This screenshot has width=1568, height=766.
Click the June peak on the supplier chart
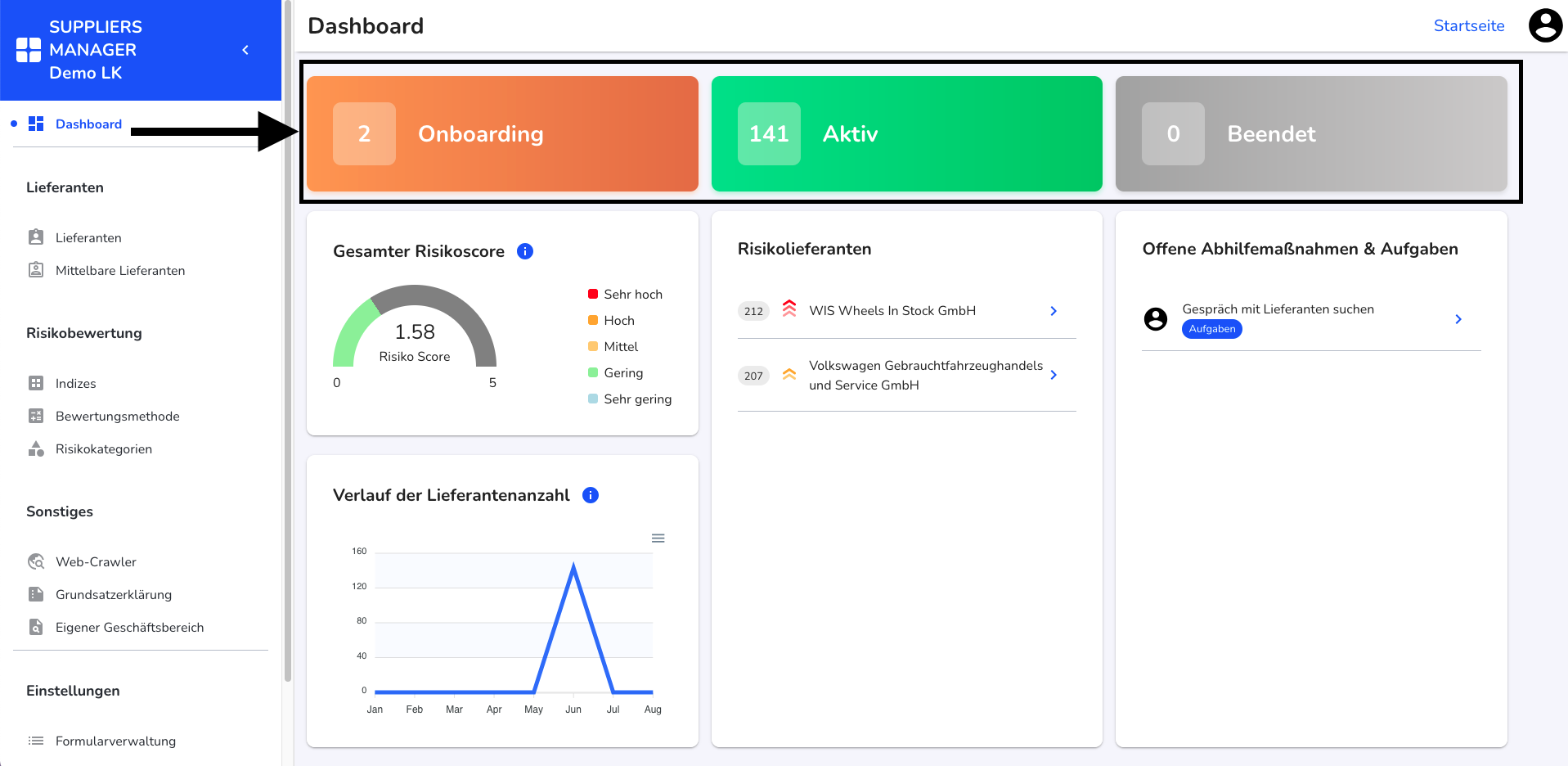(573, 565)
